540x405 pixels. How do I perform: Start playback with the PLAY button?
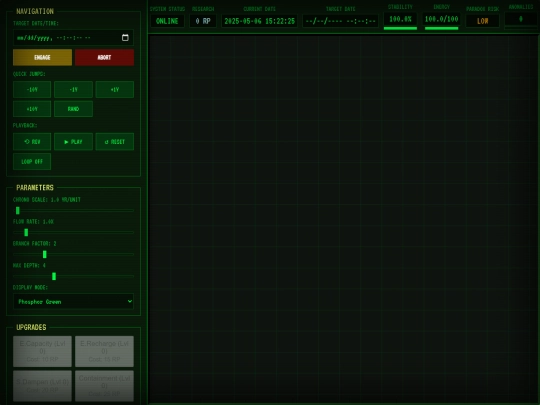click(x=73, y=142)
